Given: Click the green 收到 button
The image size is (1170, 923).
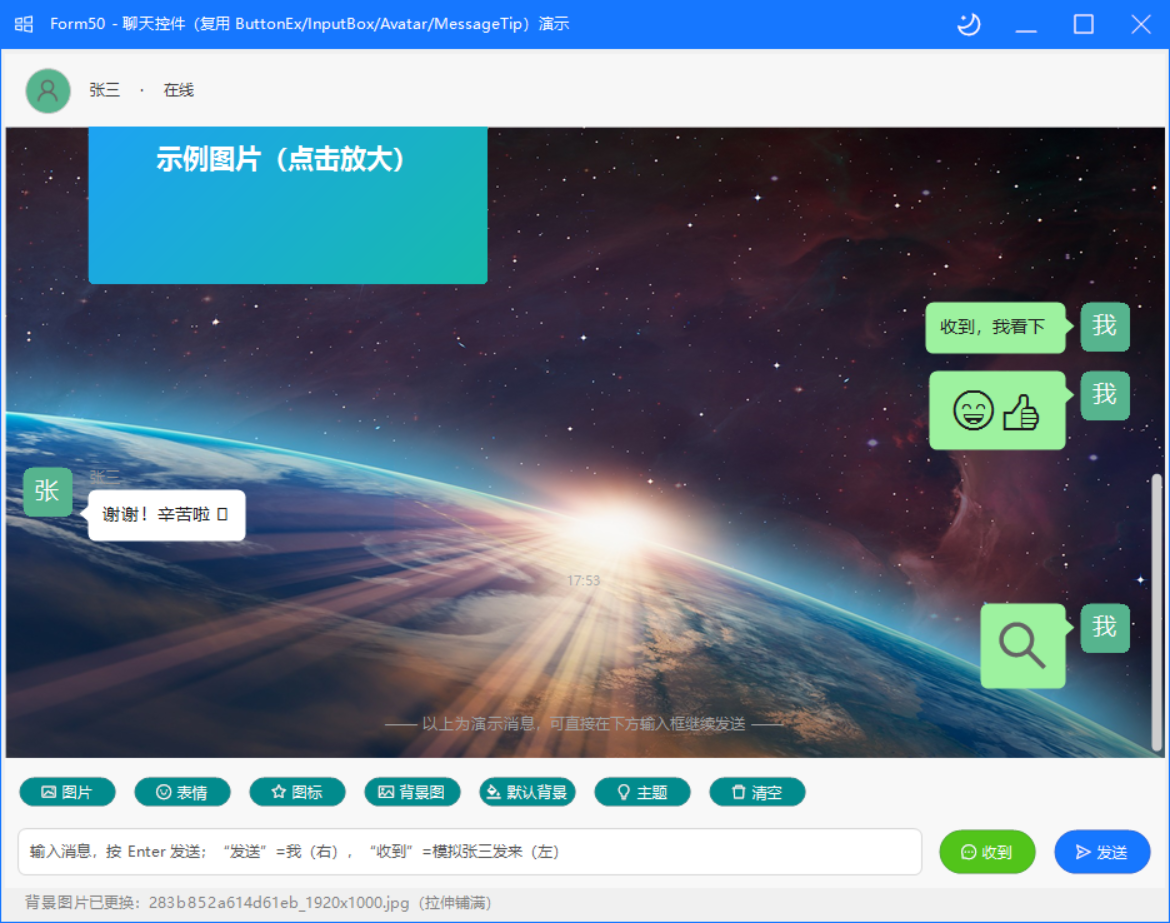Looking at the screenshot, I should tap(986, 851).
